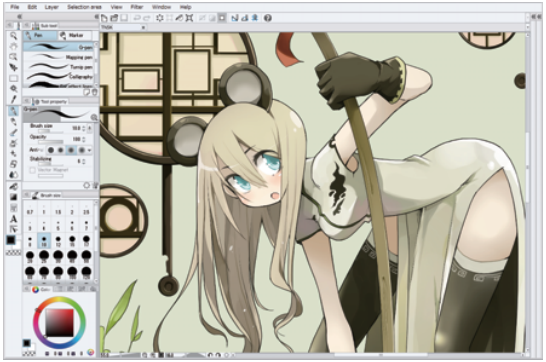Collapse the left tool palette dock
Viewport: 546px width, 362px height.
pyautogui.click(x=20, y=16)
